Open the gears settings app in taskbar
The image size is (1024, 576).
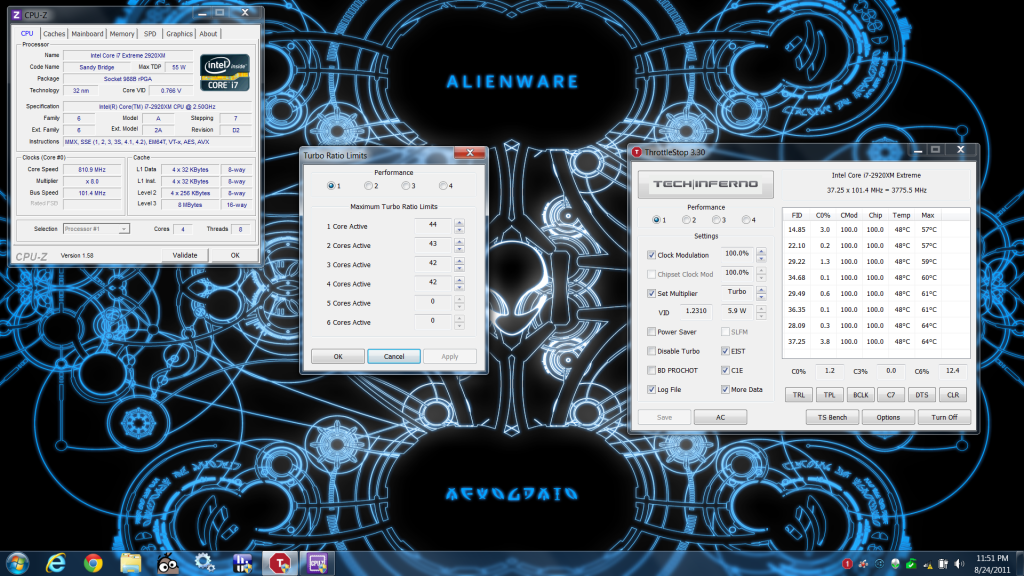point(205,563)
